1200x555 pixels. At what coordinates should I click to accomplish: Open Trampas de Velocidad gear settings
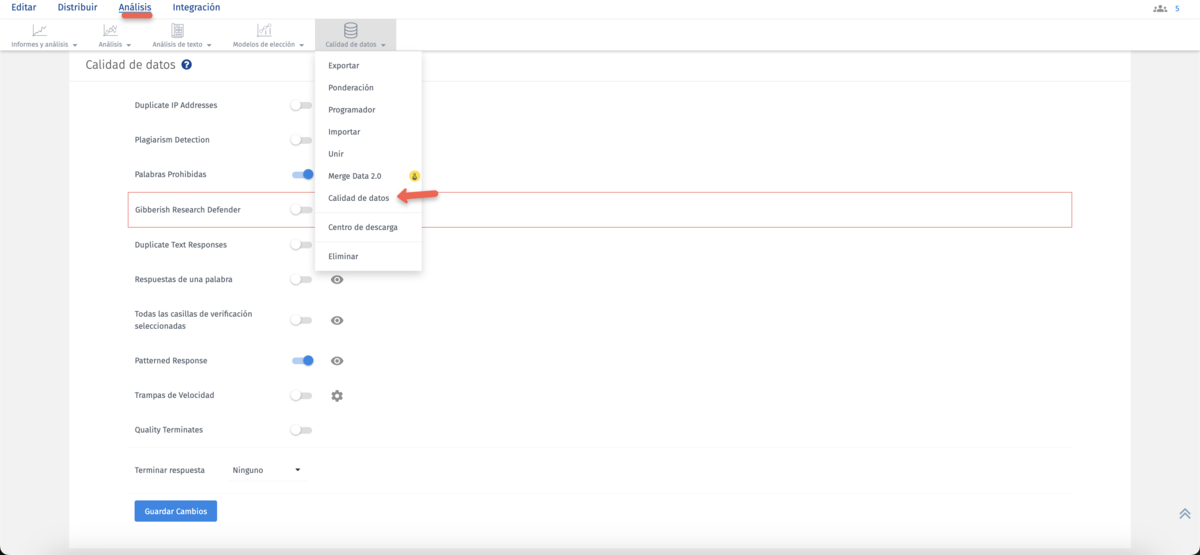pyautogui.click(x=337, y=396)
